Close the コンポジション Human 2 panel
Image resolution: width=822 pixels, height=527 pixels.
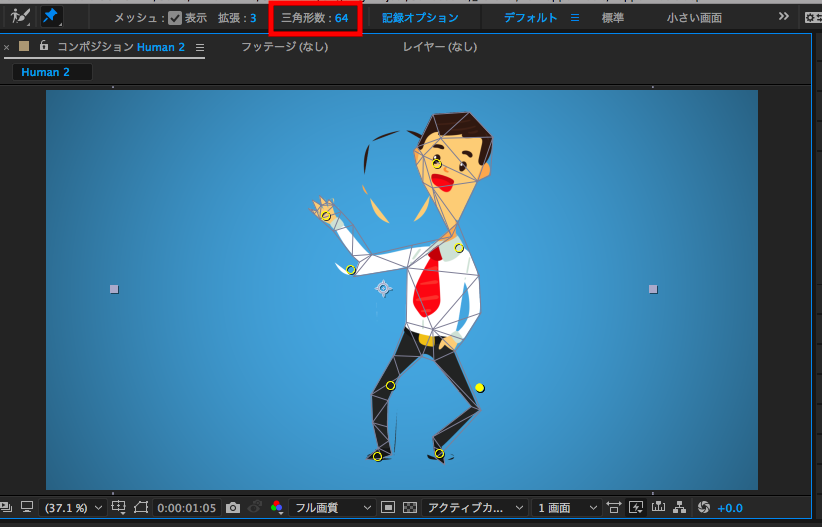[x=7, y=48]
